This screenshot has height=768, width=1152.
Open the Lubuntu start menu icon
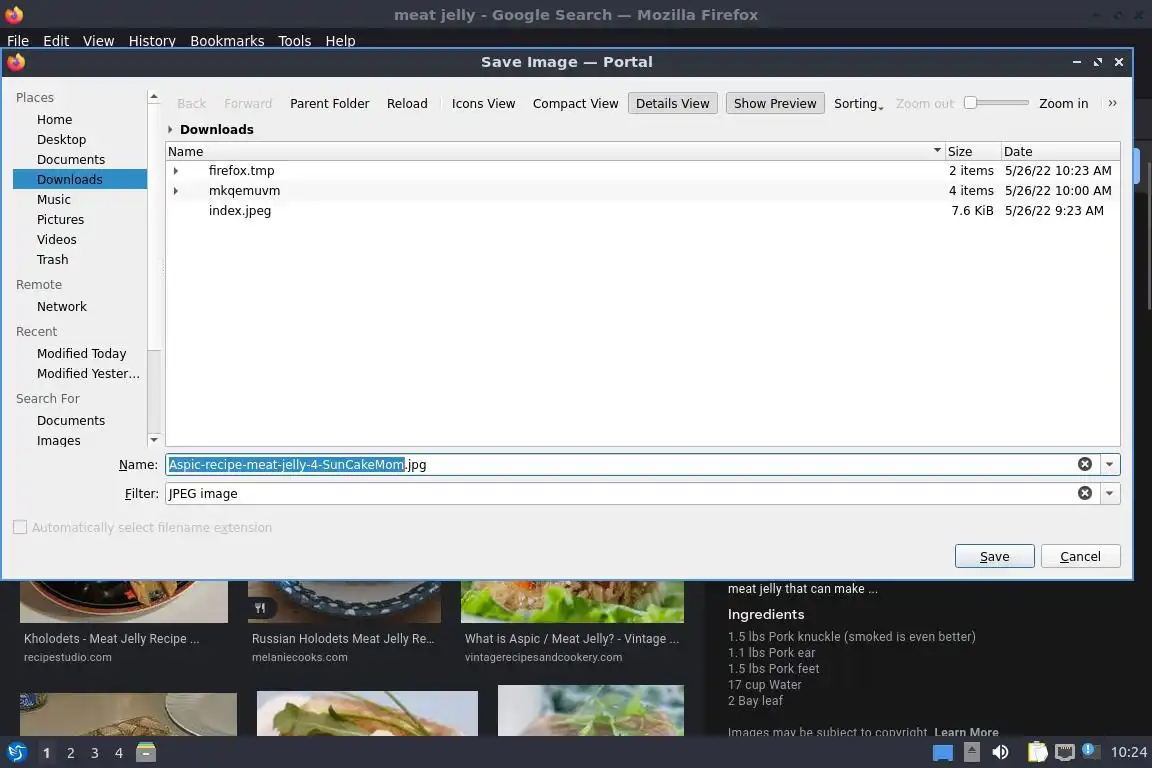[16, 752]
